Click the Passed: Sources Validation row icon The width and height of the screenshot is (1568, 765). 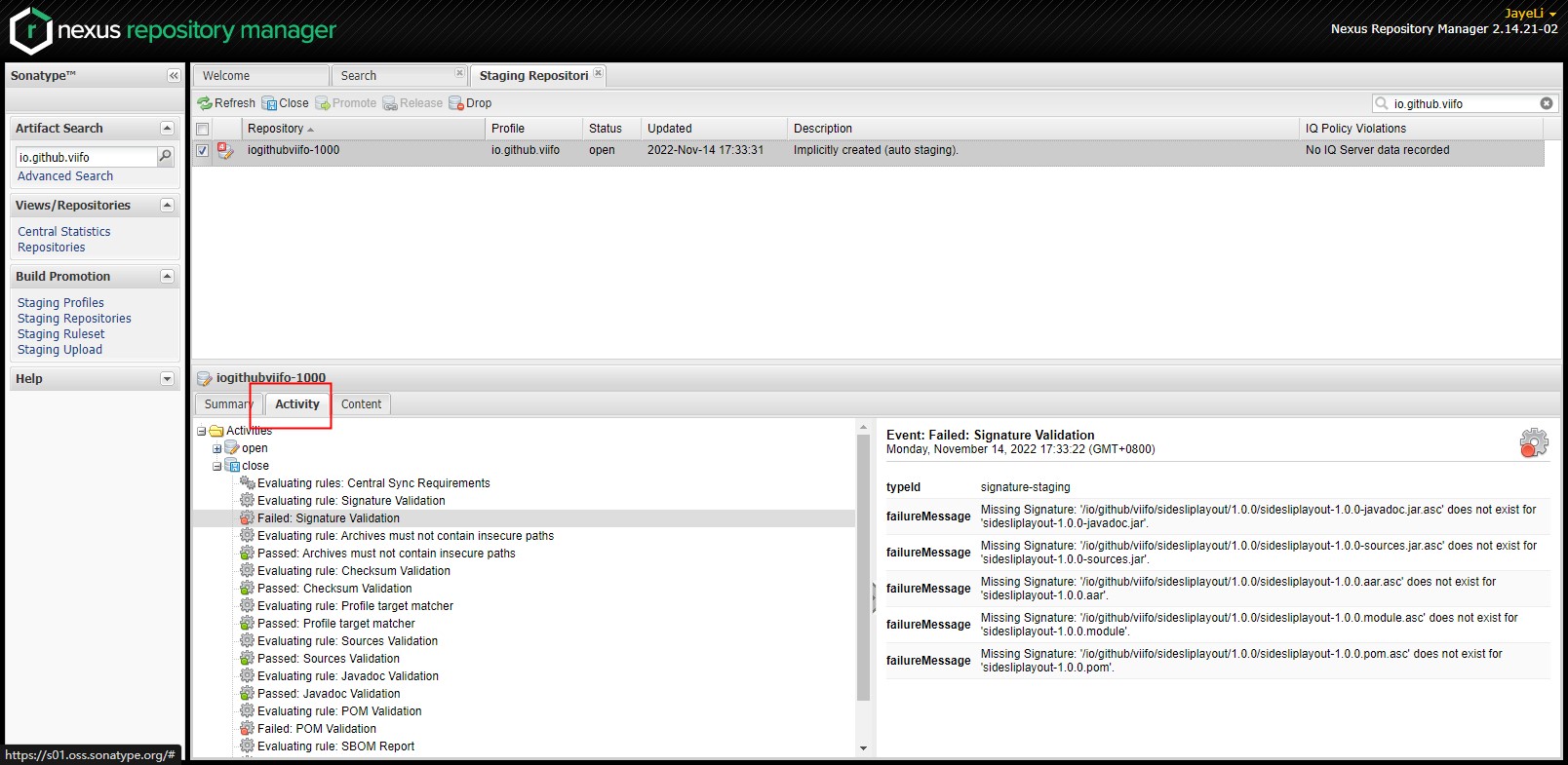click(x=248, y=659)
